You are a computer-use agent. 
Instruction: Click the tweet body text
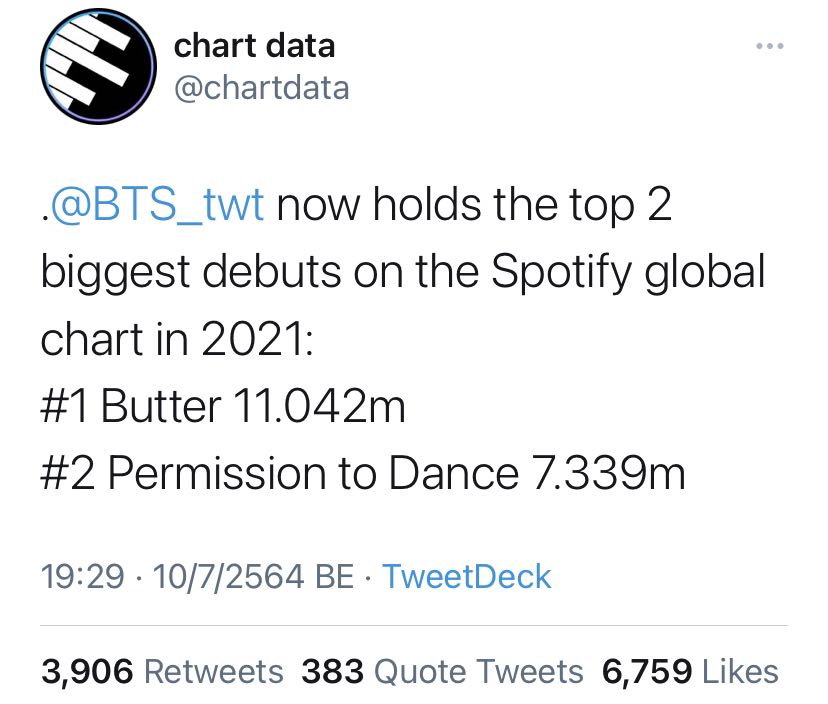403,338
